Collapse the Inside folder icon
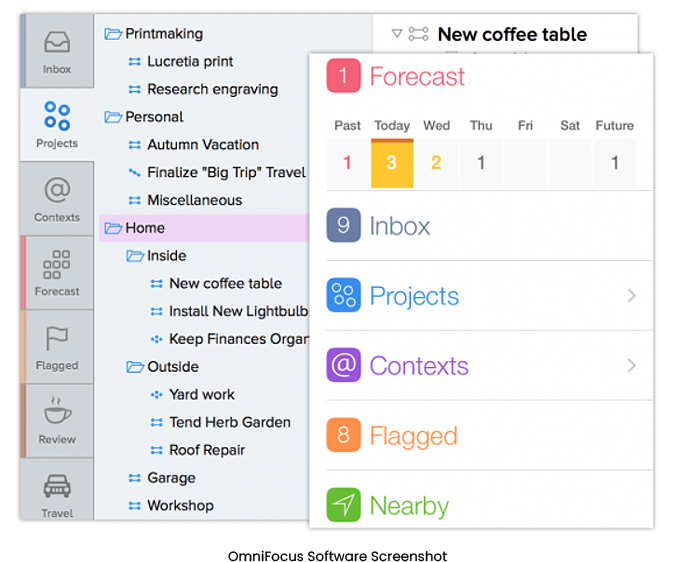 coord(135,255)
